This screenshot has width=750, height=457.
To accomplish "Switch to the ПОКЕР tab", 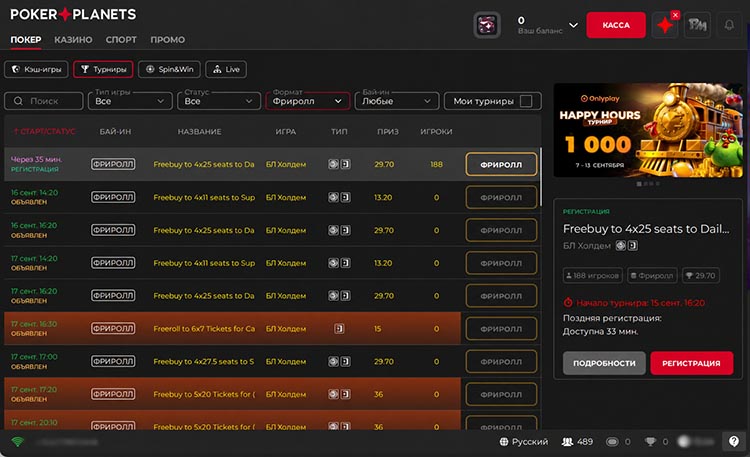I will (x=26, y=40).
